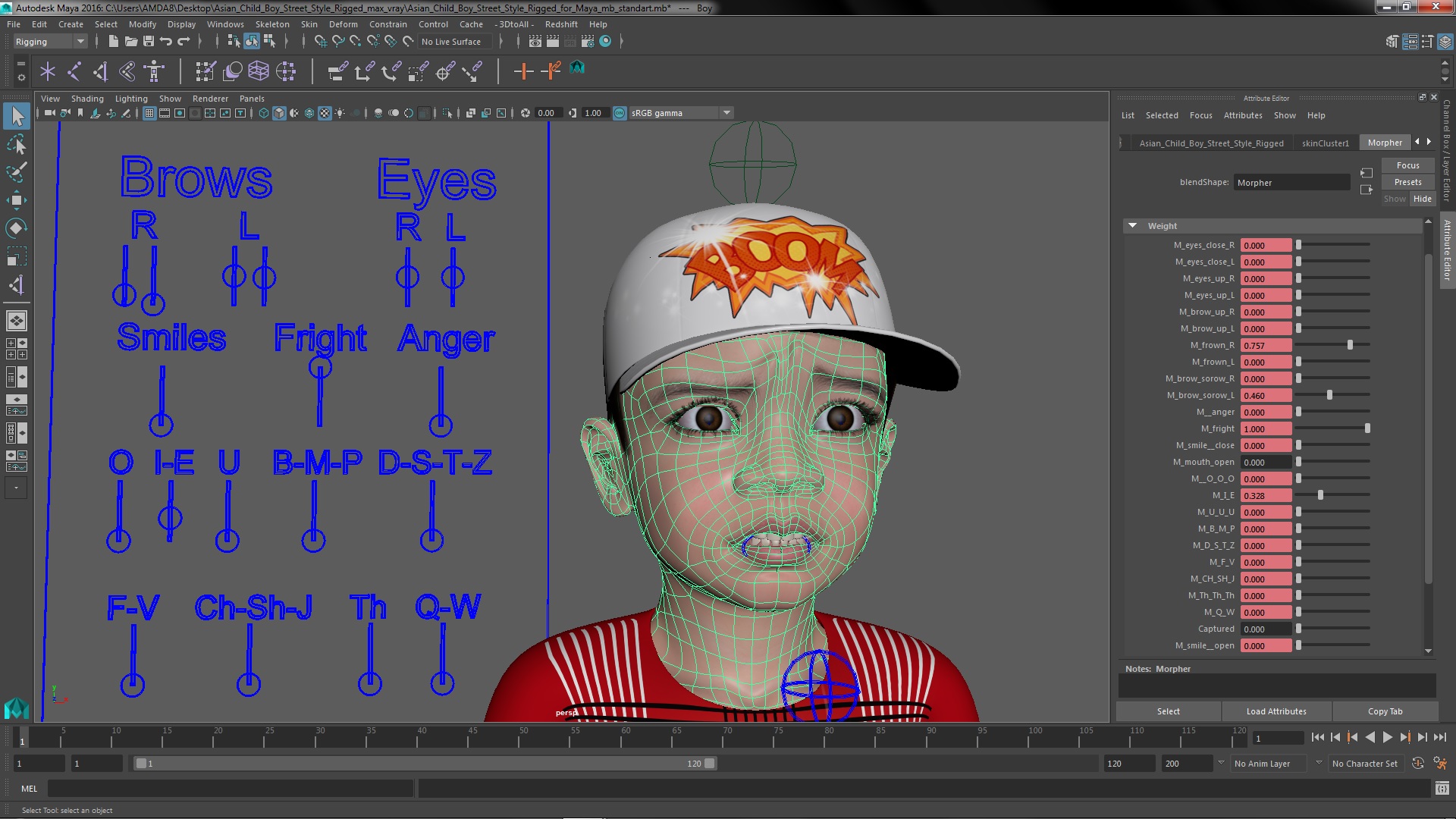This screenshot has height=819, width=1456.
Task: Click the Parent Constraint shelf icon
Action: click(x=337, y=71)
